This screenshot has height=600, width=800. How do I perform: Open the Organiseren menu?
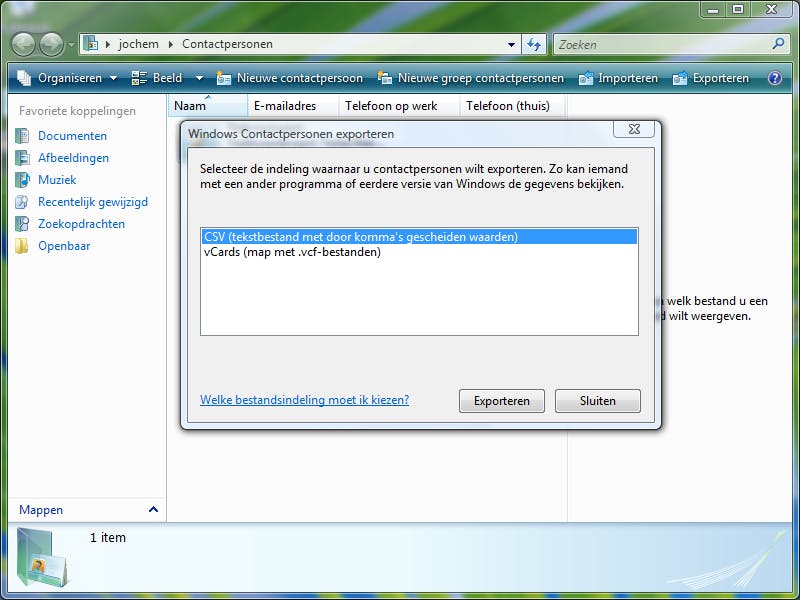67,78
